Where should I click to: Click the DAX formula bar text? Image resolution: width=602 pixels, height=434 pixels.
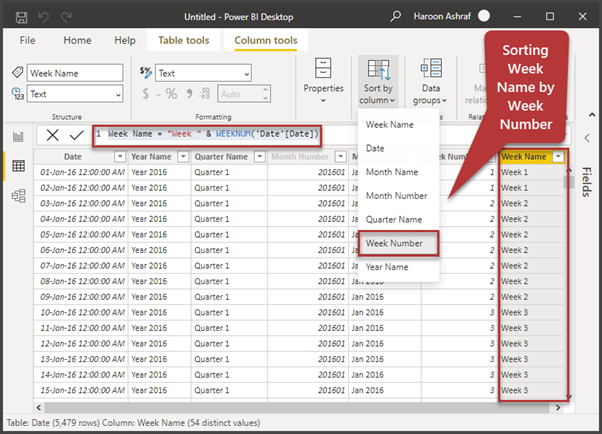(x=213, y=134)
